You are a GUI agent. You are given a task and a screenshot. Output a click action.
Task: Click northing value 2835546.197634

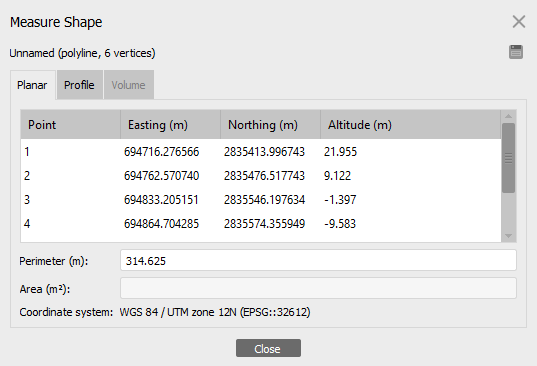(264, 200)
